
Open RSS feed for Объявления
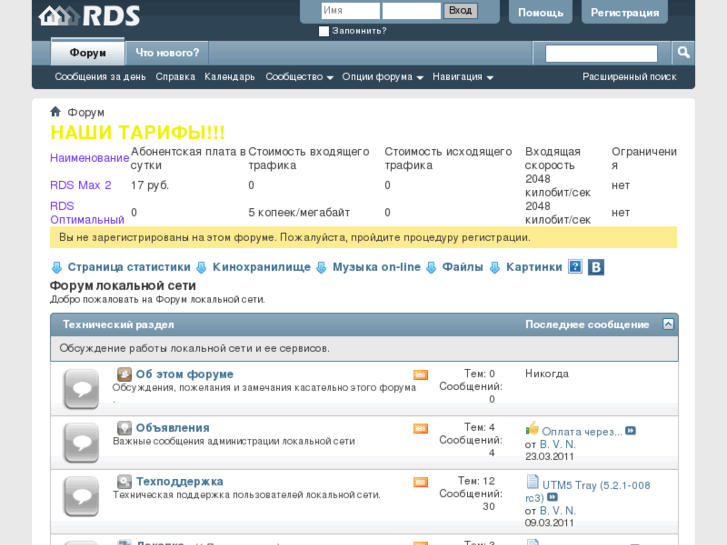coord(421,429)
